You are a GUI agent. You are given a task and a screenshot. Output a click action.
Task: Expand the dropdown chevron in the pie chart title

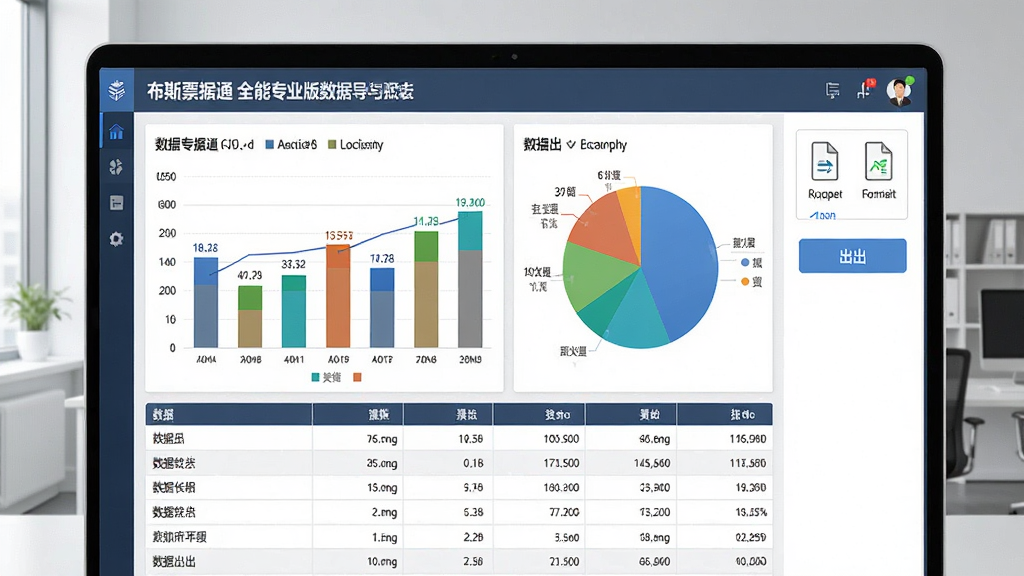click(571, 144)
